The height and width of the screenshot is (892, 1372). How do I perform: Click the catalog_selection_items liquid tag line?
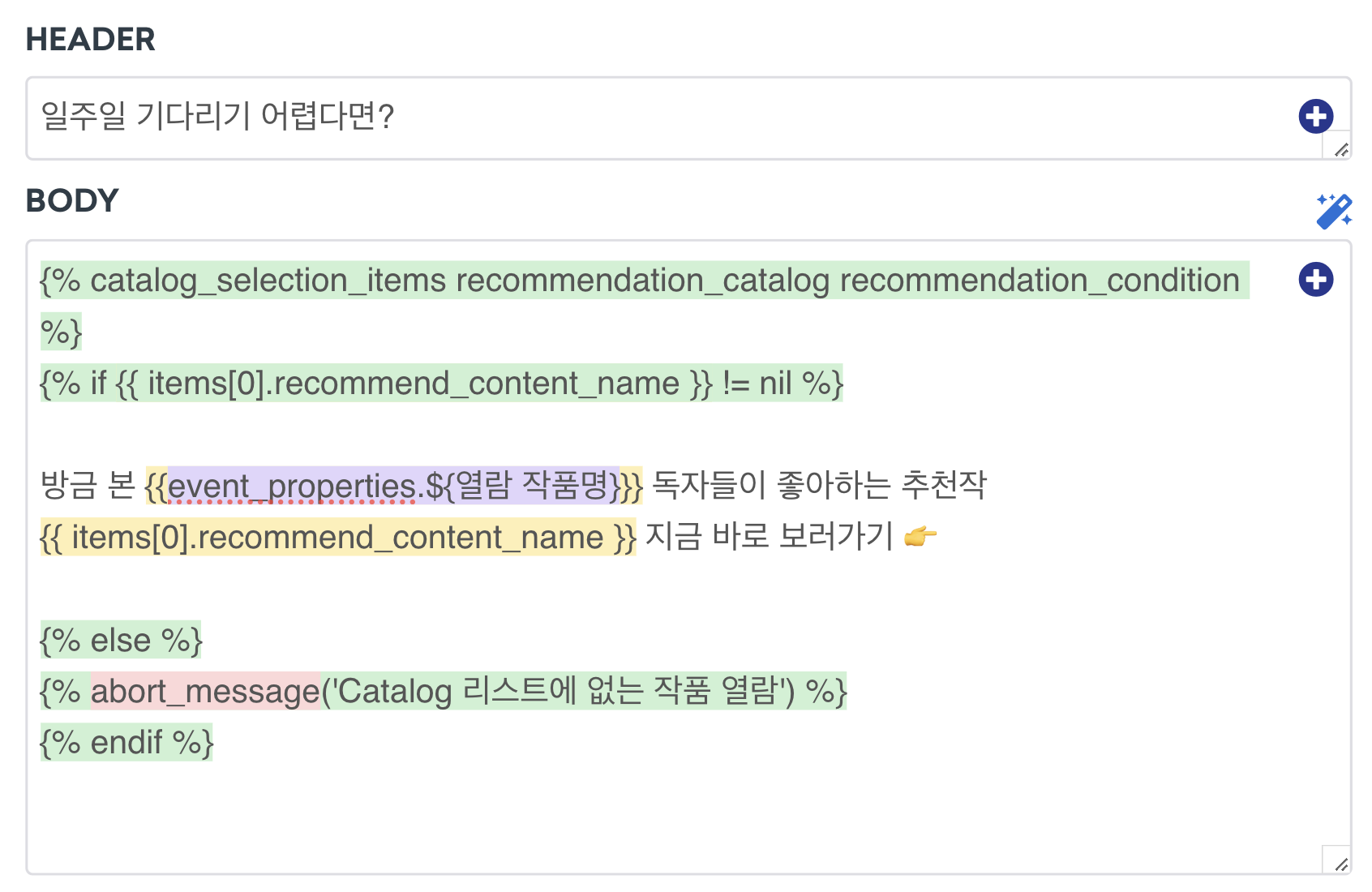(x=645, y=306)
